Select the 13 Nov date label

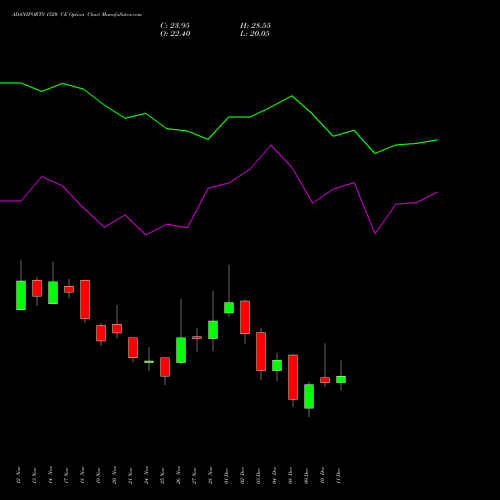[x=34, y=475]
